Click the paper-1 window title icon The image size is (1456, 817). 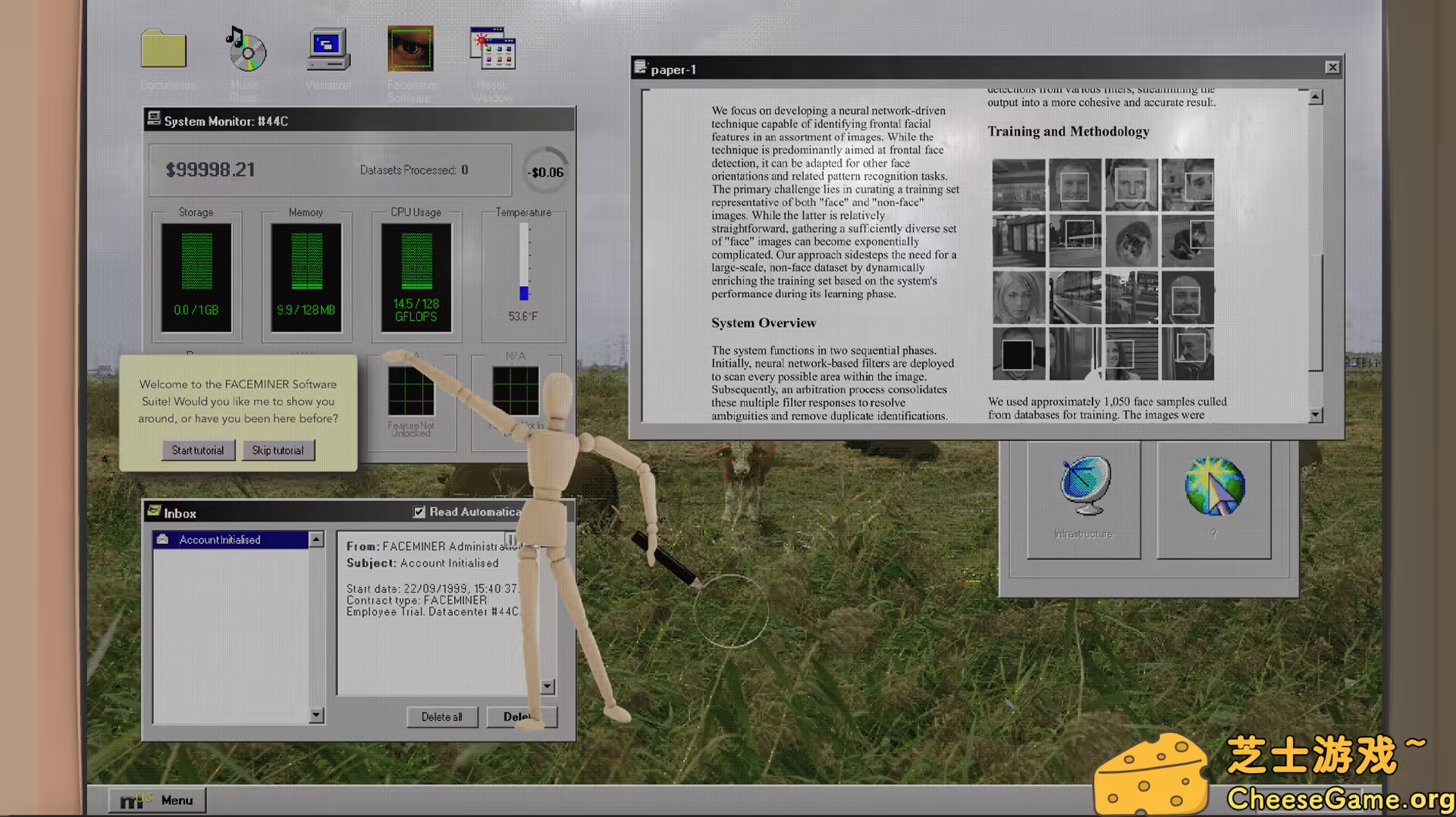point(641,67)
